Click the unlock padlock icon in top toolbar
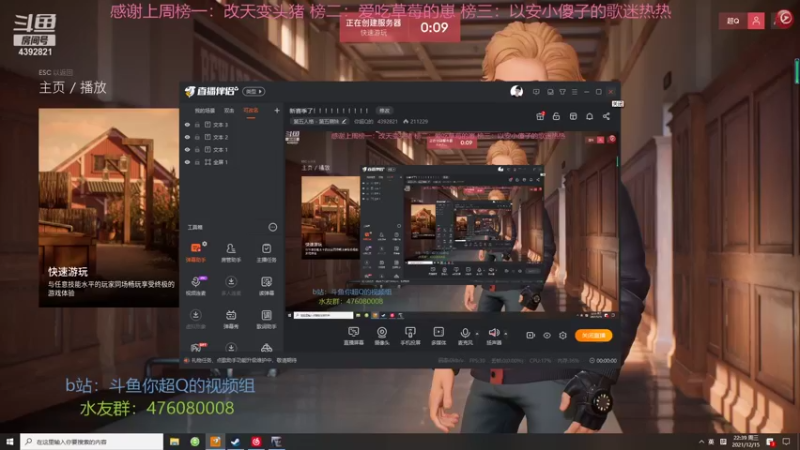This screenshot has width=800, height=450. point(556,116)
